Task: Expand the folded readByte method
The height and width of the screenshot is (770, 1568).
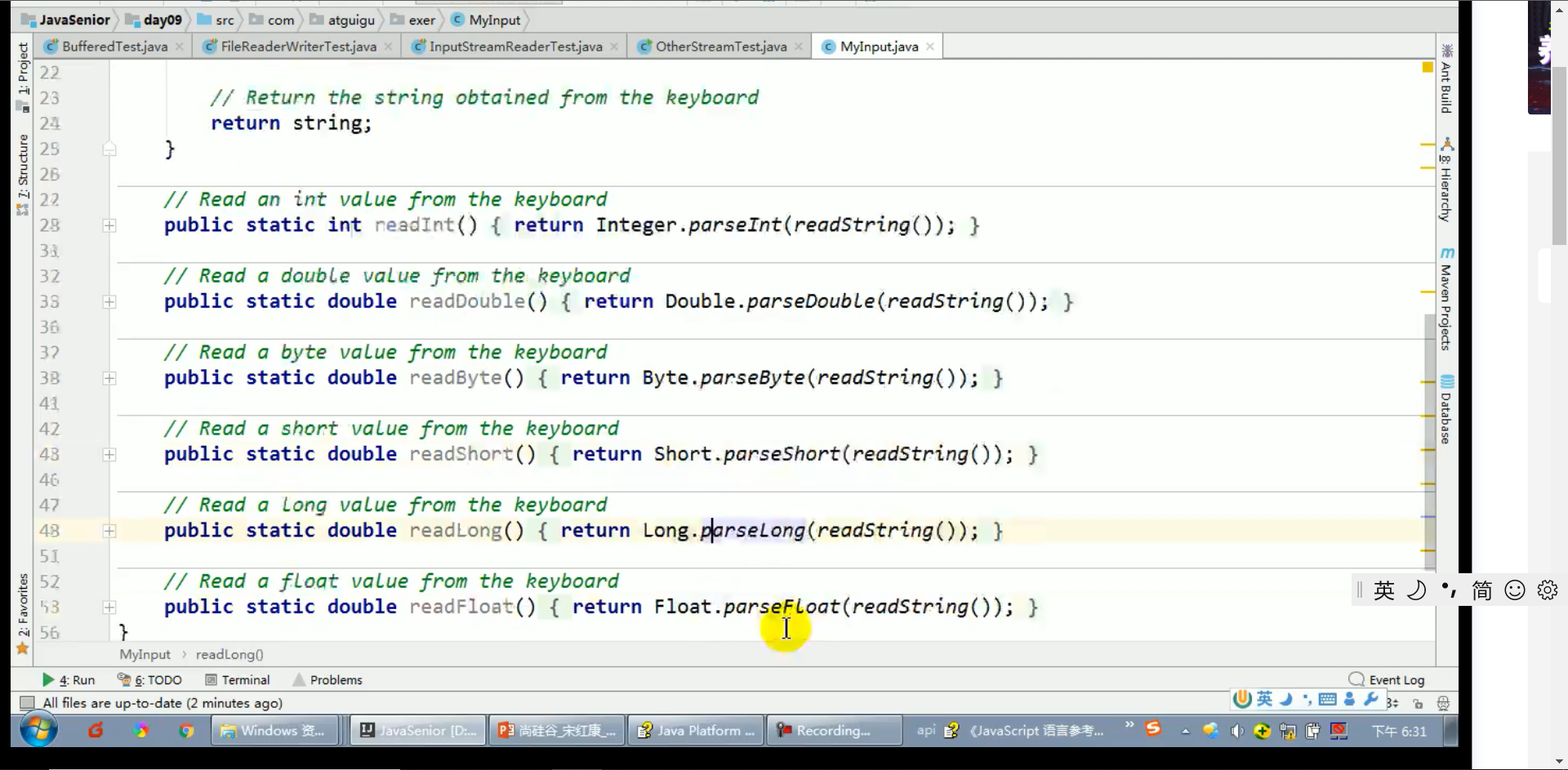Action: pos(109,378)
